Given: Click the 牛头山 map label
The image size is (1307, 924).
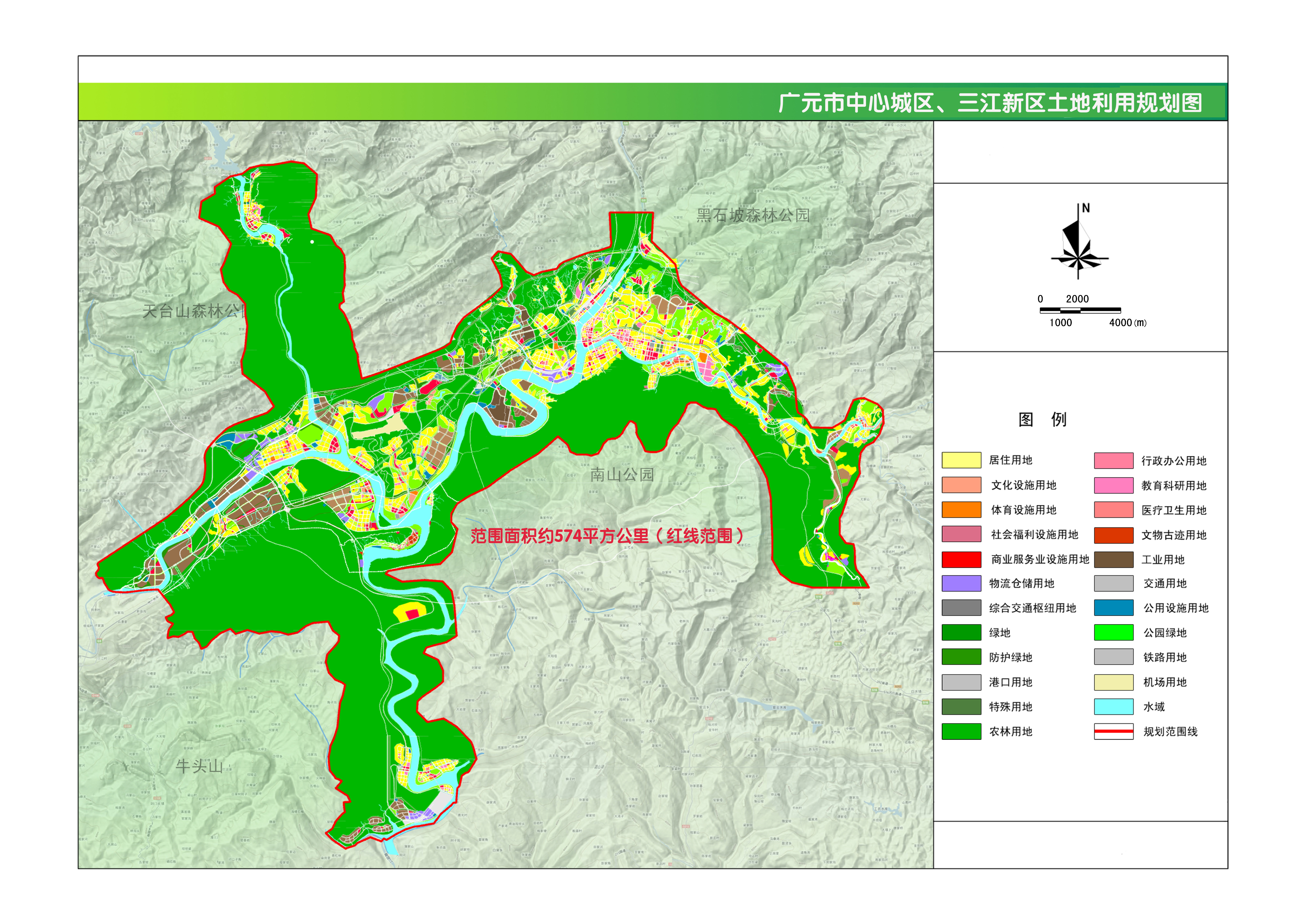Looking at the screenshot, I should (199, 766).
